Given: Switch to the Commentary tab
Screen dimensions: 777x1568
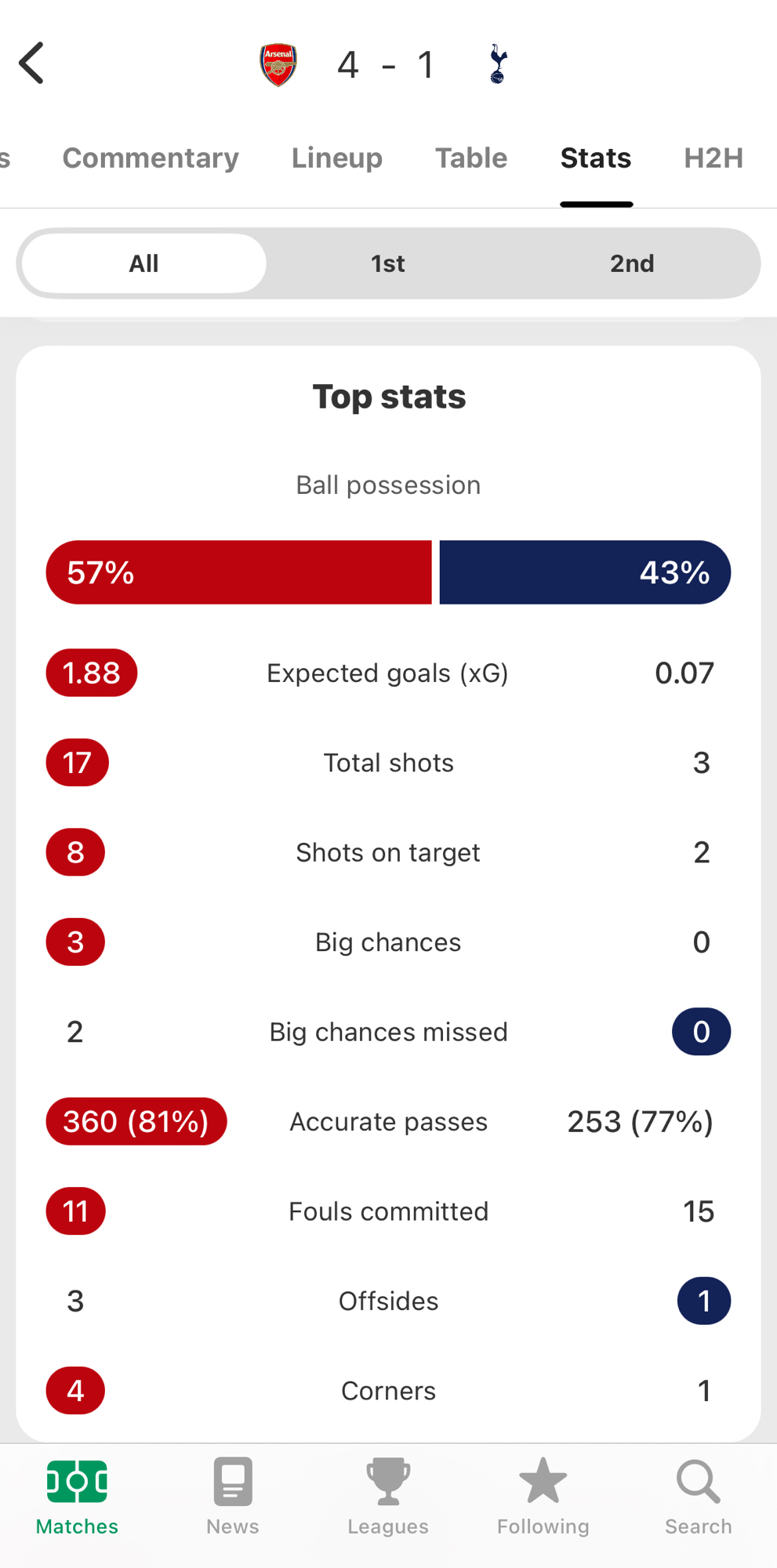Looking at the screenshot, I should [151, 158].
